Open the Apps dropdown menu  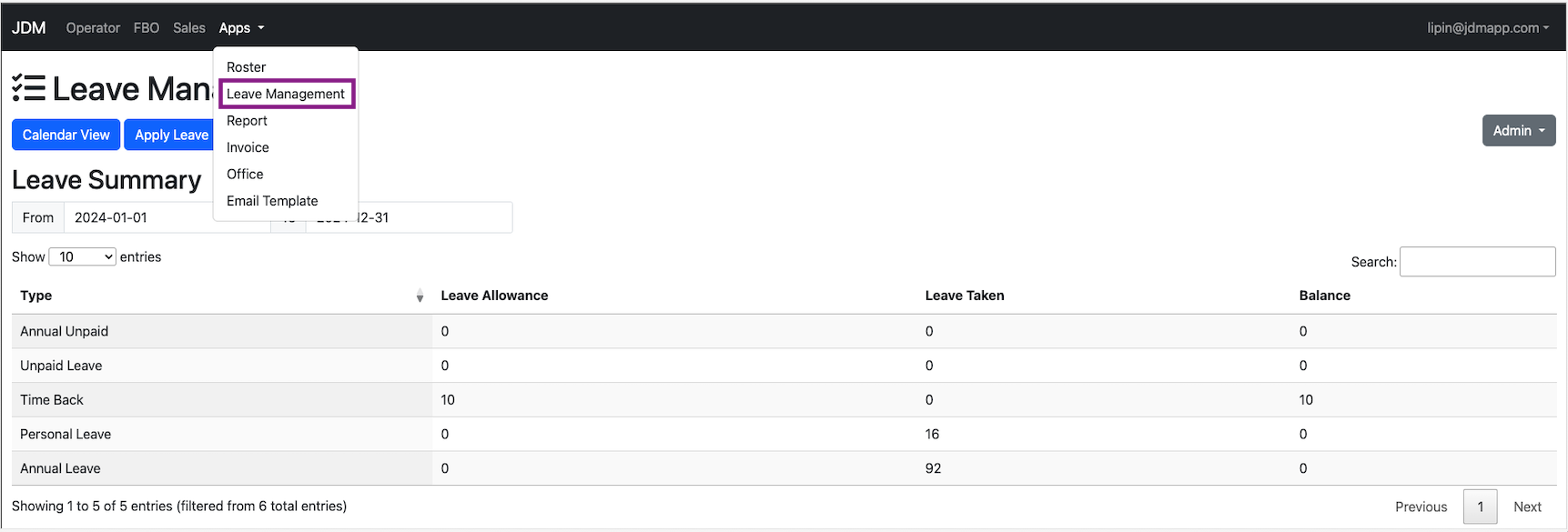(x=241, y=28)
